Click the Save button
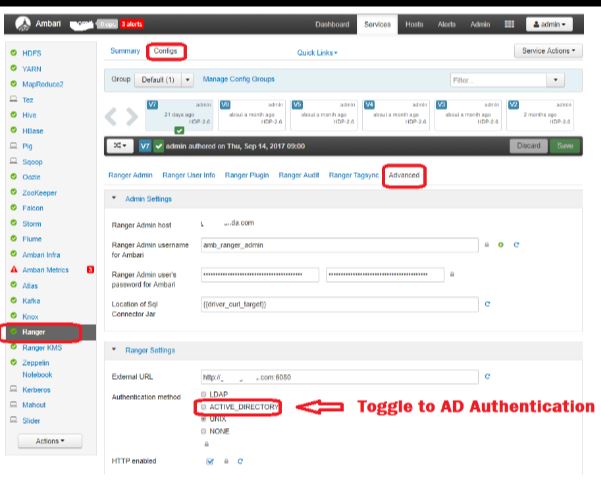The width and height of the screenshot is (601, 482). tap(565, 146)
